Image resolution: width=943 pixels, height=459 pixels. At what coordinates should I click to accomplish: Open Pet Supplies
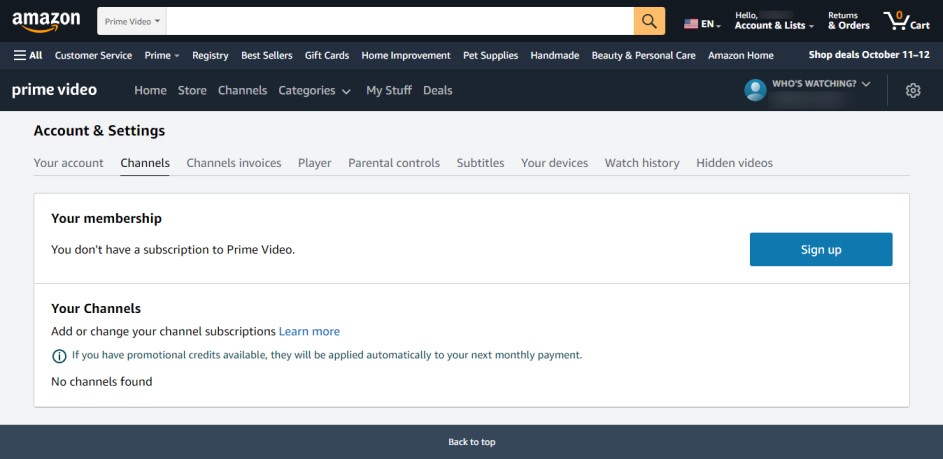coord(491,55)
